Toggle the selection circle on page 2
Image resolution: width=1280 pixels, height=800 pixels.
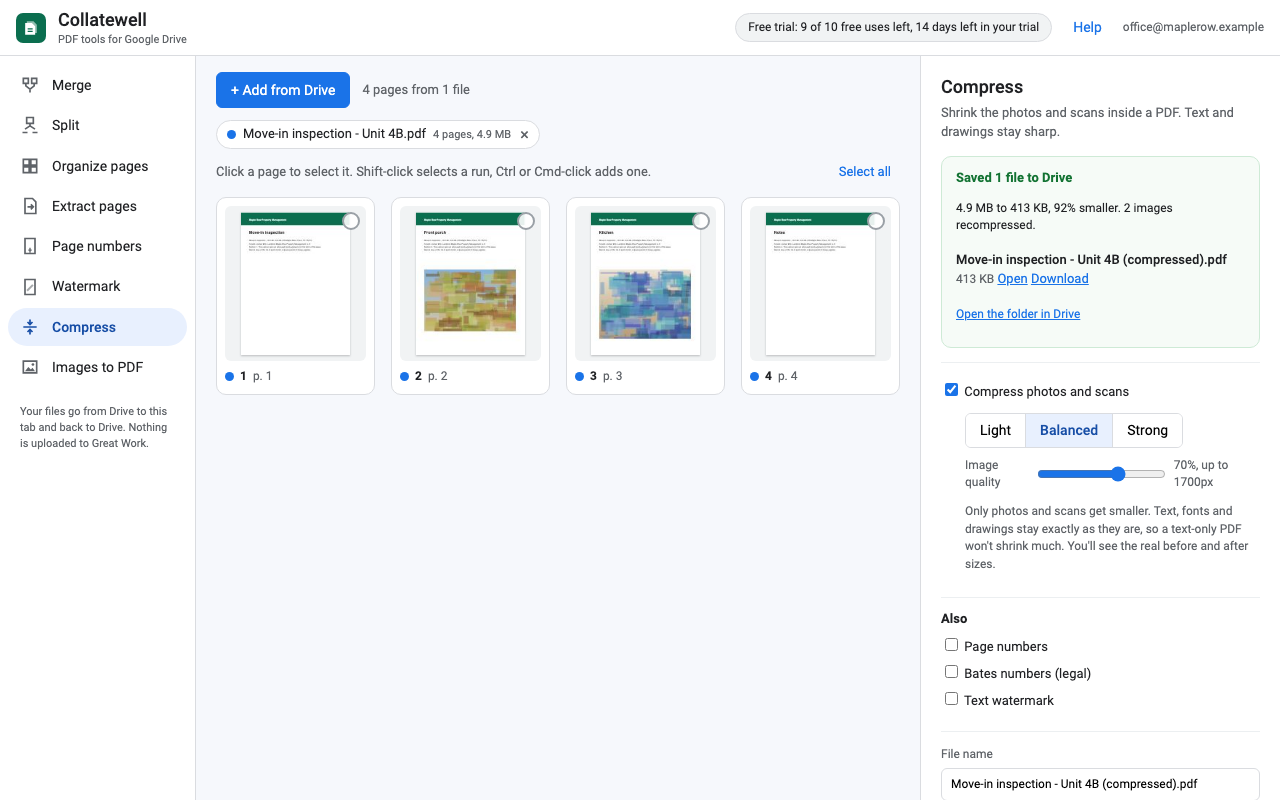point(526,221)
